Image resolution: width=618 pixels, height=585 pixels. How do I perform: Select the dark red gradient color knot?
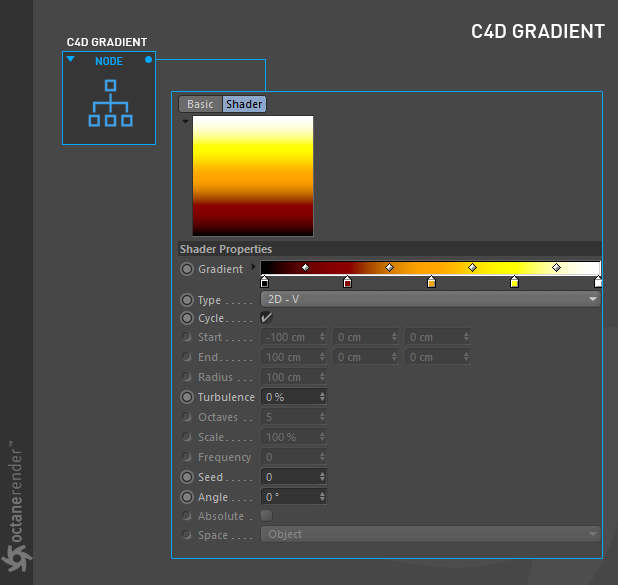coord(347,282)
